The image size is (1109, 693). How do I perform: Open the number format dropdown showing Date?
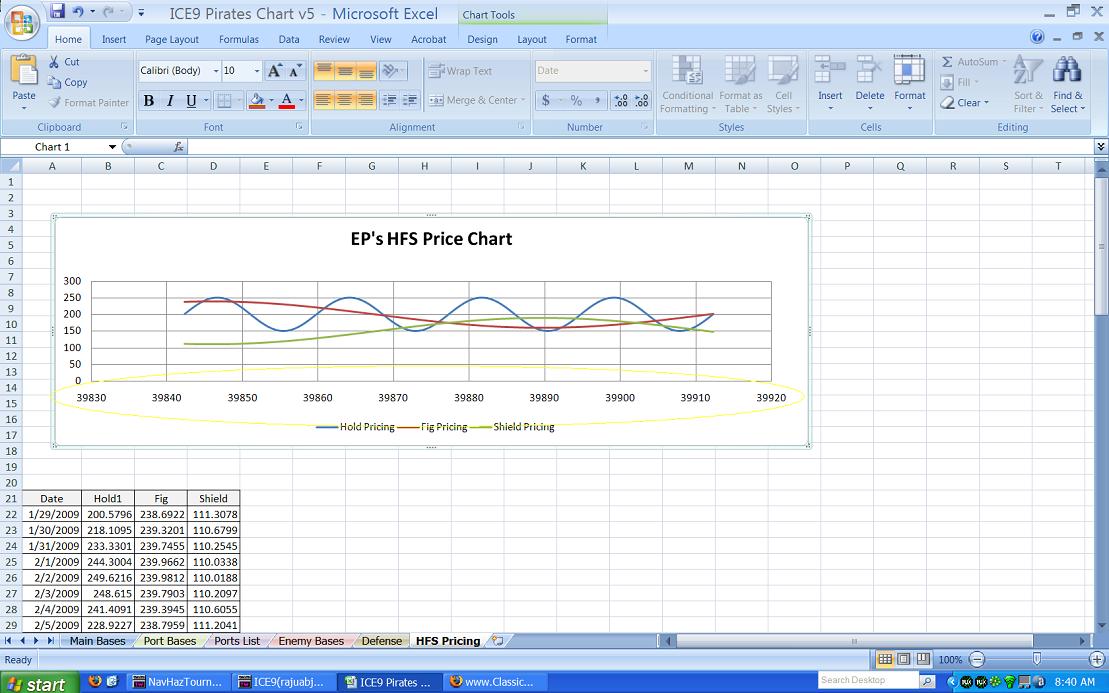[645, 71]
